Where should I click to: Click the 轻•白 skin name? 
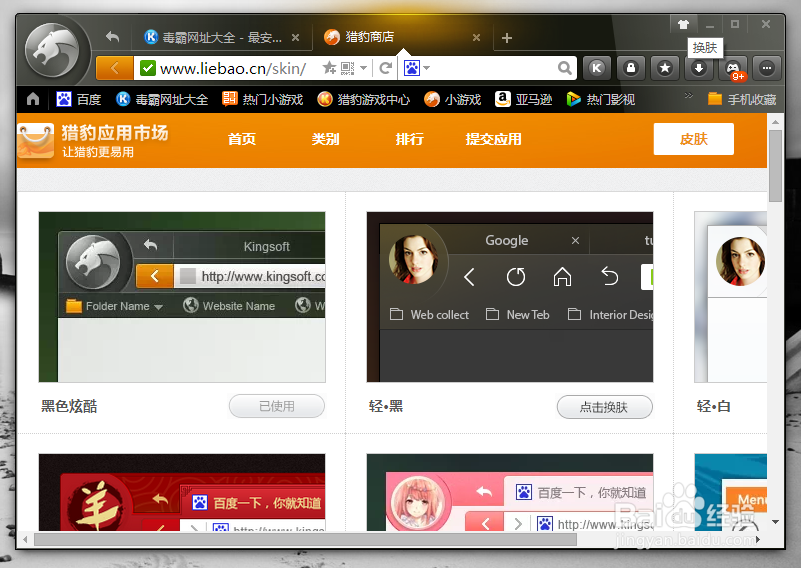click(x=714, y=407)
